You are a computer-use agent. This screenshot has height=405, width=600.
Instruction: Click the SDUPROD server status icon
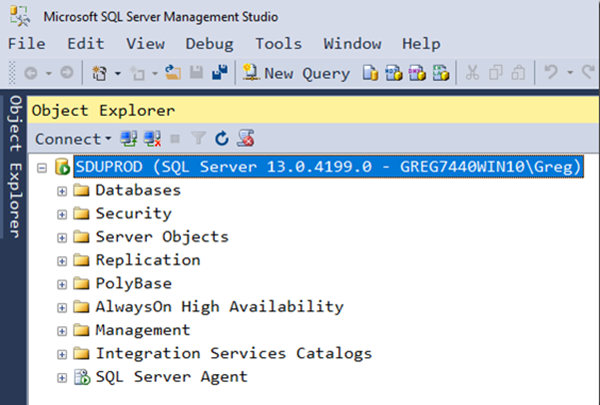[x=62, y=167]
